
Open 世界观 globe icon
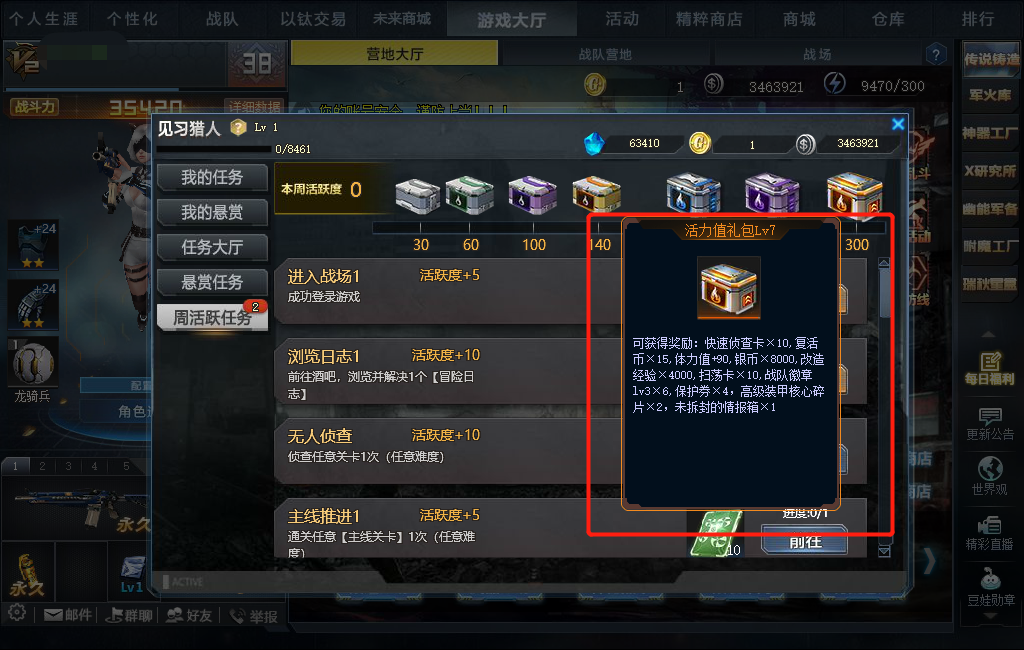click(989, 476)
